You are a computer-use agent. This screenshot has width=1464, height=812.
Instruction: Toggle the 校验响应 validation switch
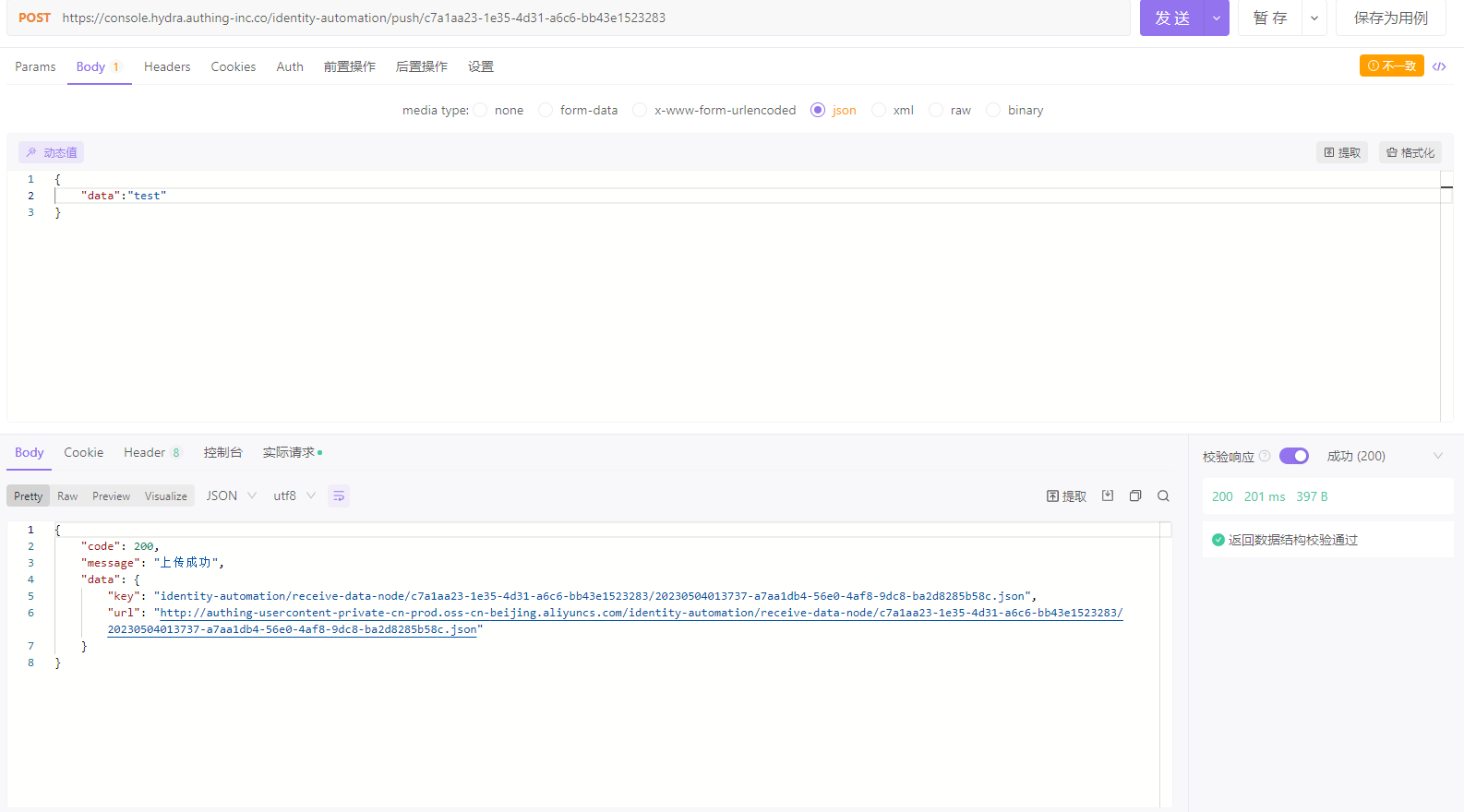(x=1293, y=456)
